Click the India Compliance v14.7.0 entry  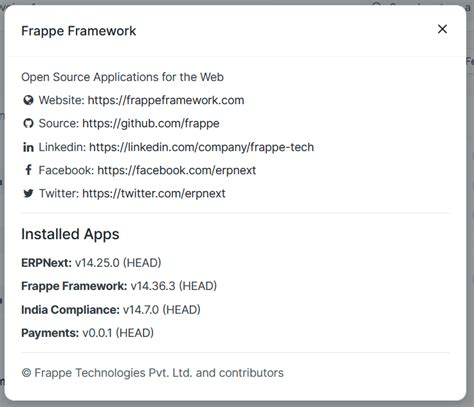click(111, 310)
